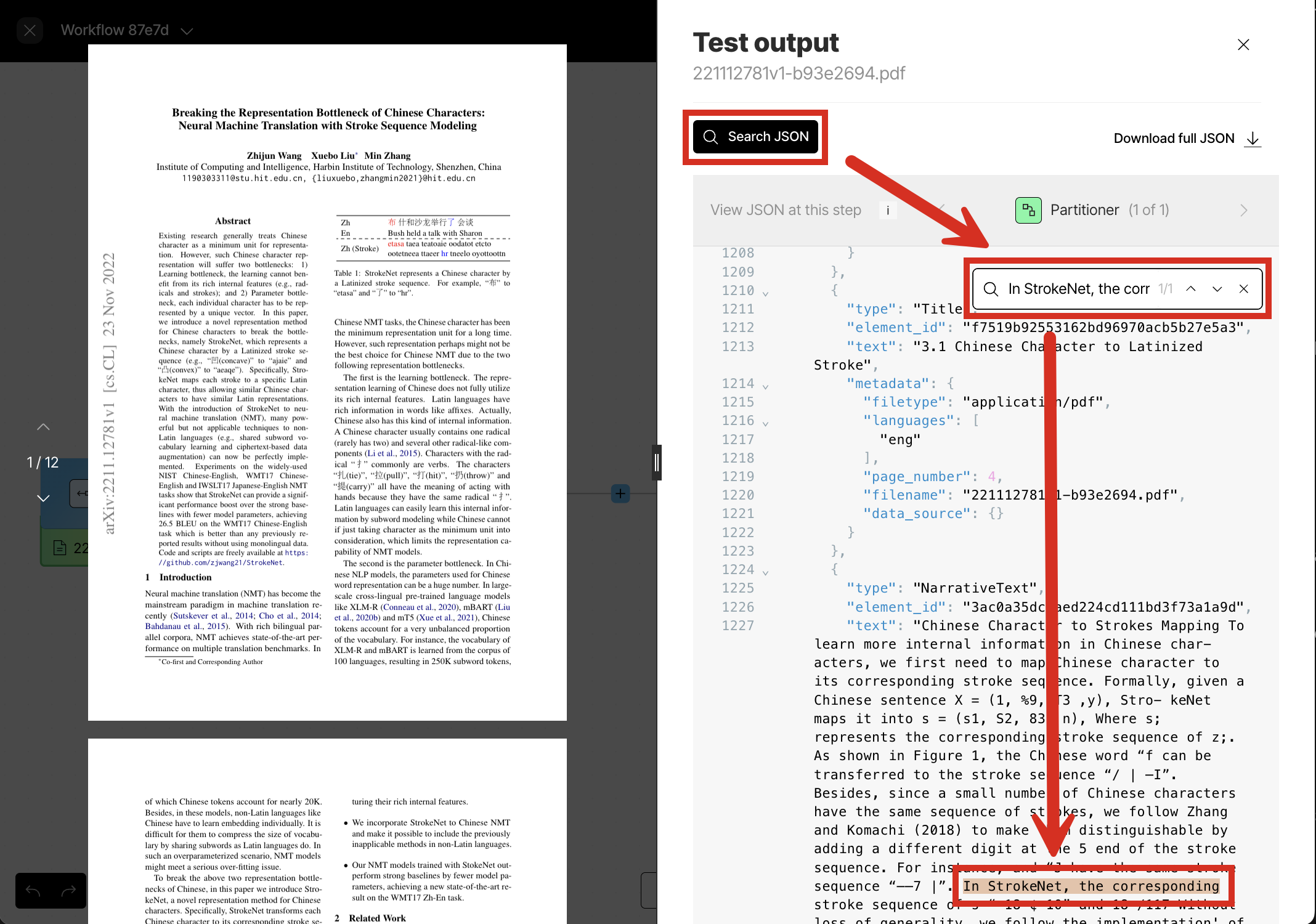
Task: Go to the next PDF page with the down arrow
Action: (x=43, y=498)
